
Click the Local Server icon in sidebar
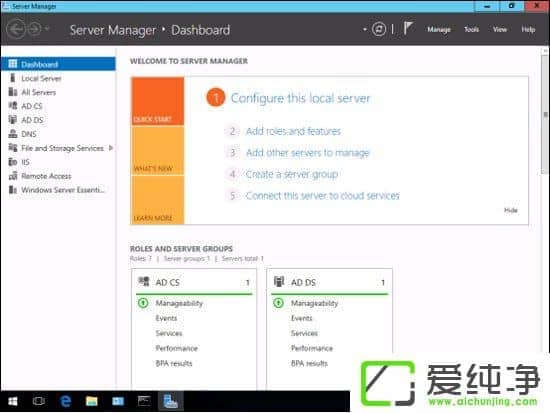pyautogui.click(x=13, y=78)
